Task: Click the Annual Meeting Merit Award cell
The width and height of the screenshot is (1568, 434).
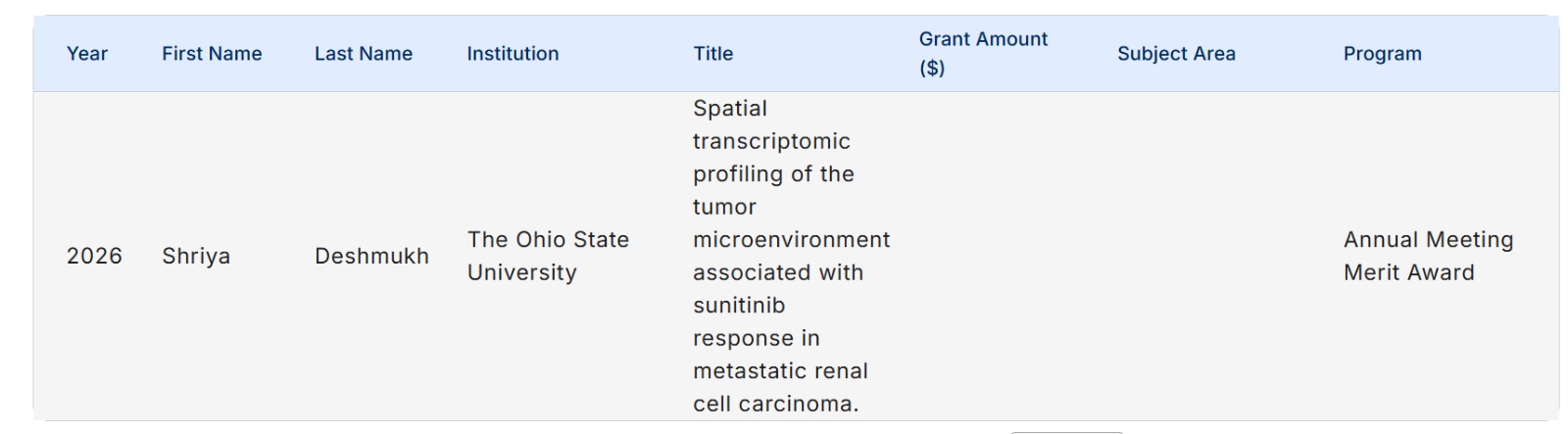Action: coord(1428,257)
